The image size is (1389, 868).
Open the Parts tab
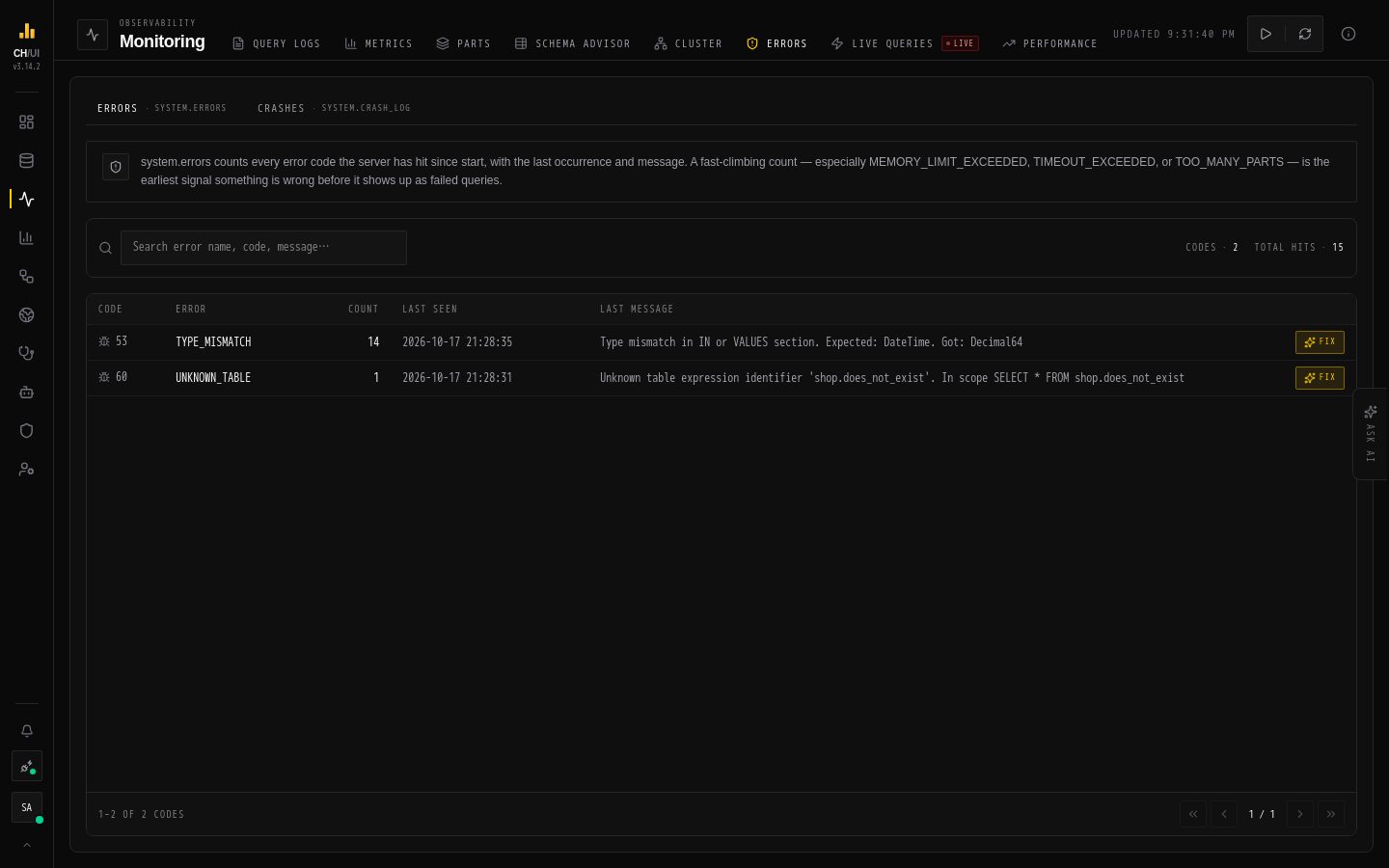coord(463,43)
